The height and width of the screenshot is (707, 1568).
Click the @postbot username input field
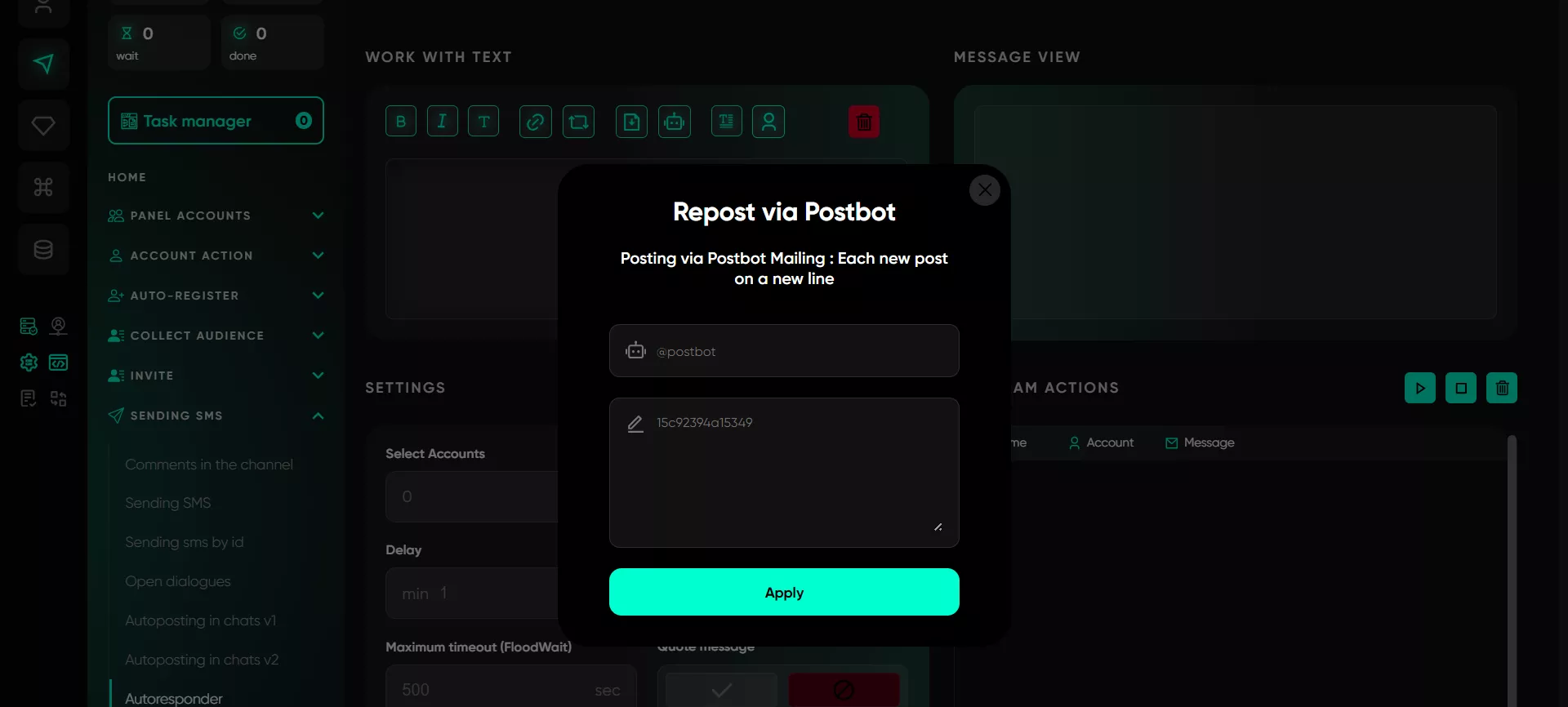784,351
